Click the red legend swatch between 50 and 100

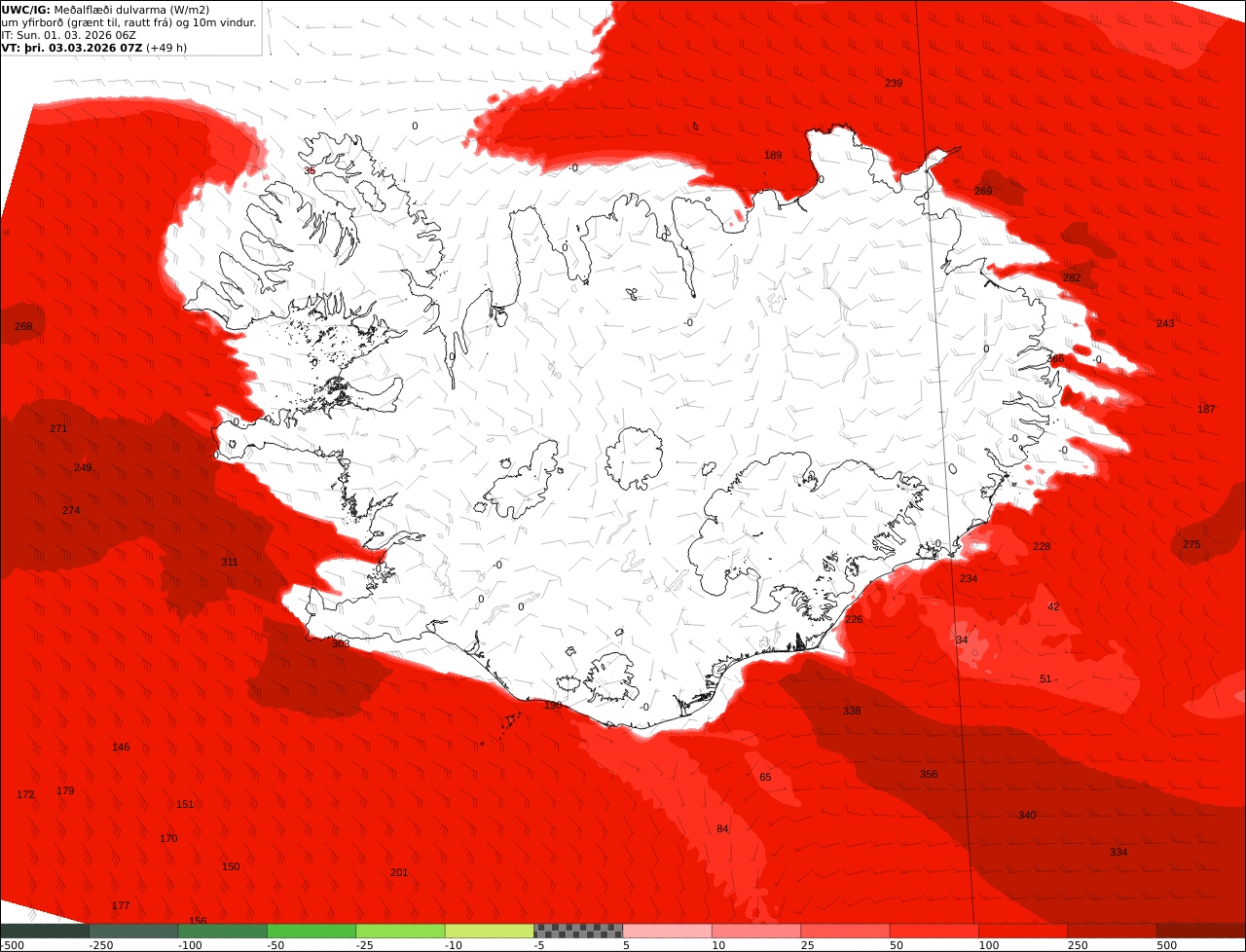click(934, 931)
